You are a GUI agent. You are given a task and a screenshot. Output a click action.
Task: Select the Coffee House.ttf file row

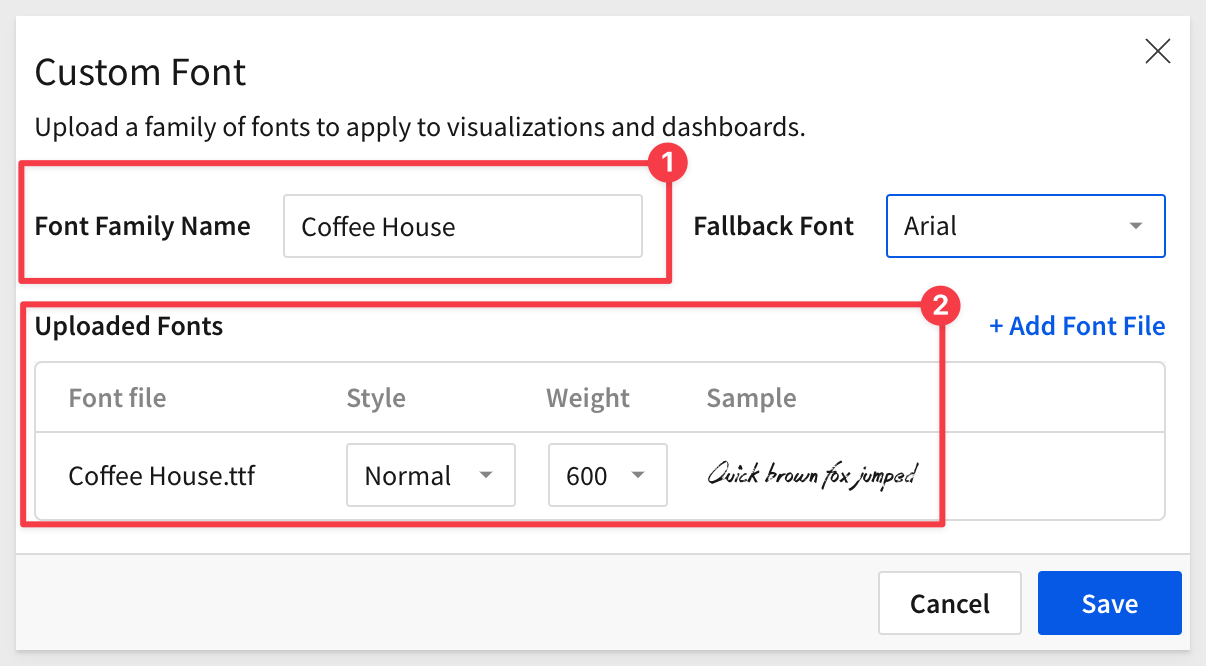coord(600,475)
